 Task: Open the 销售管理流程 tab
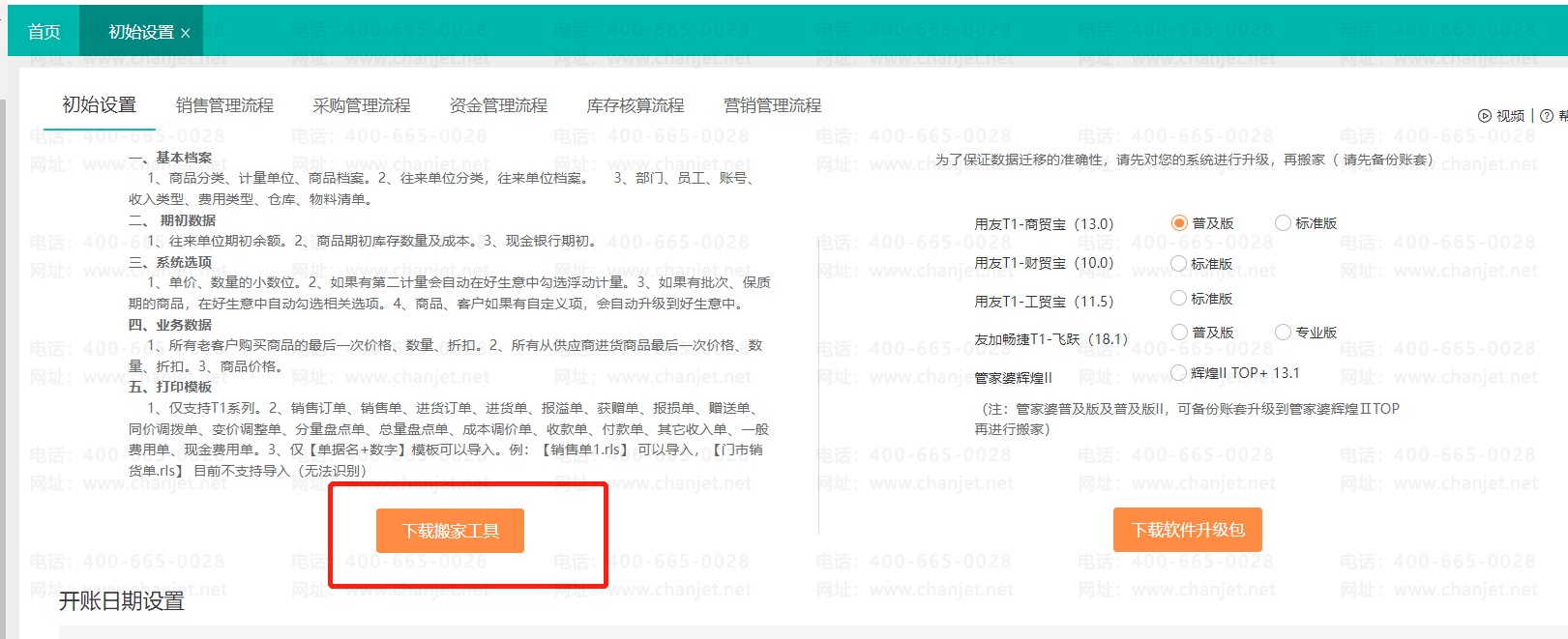click(x=225, y=105)
